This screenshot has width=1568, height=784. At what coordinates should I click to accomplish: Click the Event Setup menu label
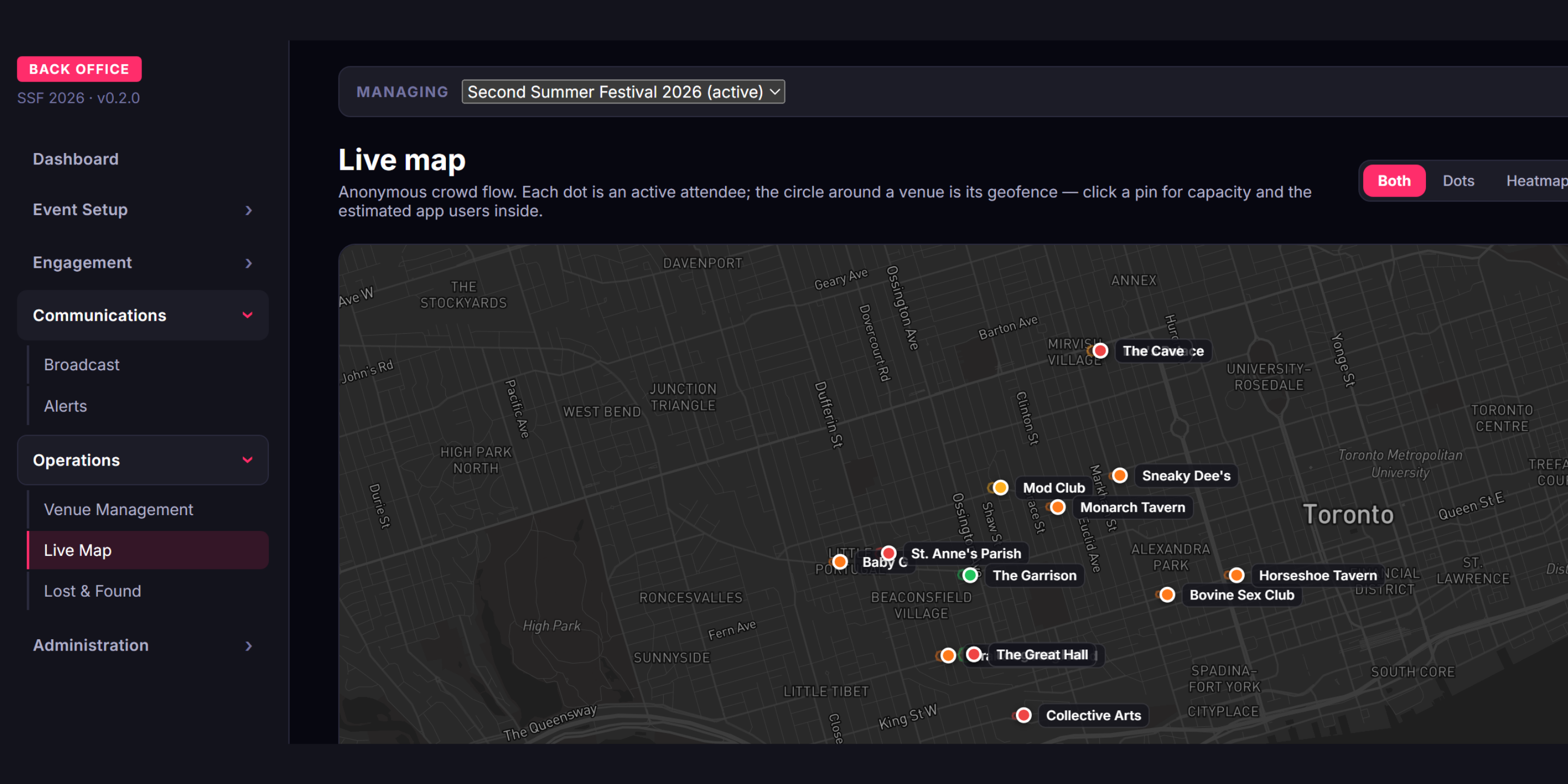coord(81,210)
